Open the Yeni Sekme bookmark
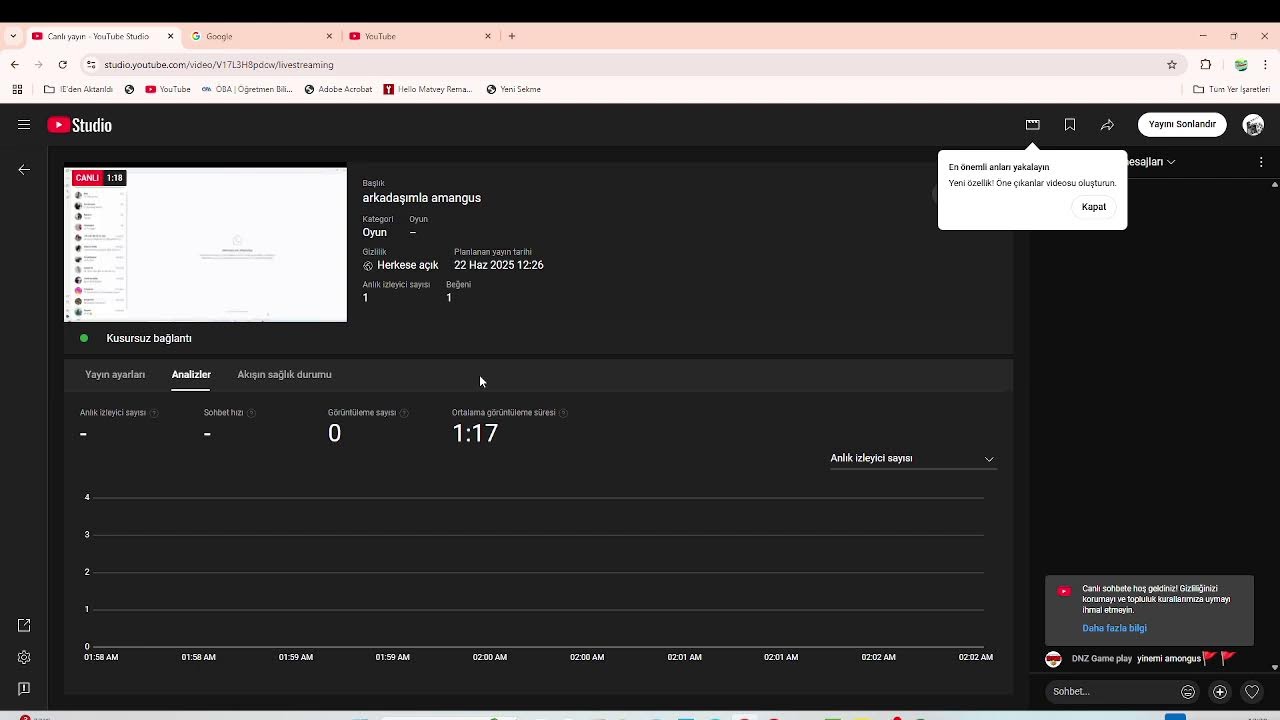This screenshot has height=720, width=1280. click(513, 89)
